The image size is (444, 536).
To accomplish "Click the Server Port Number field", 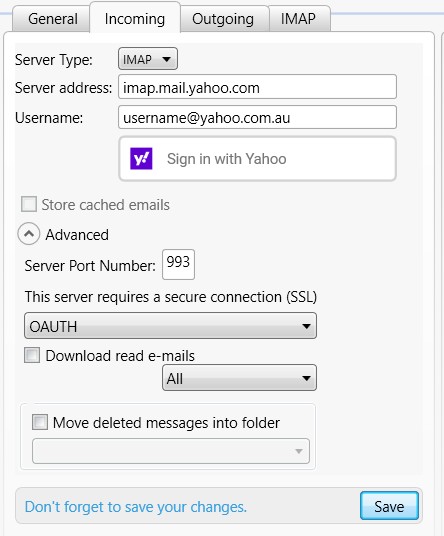I will click(x=178, y=265).
